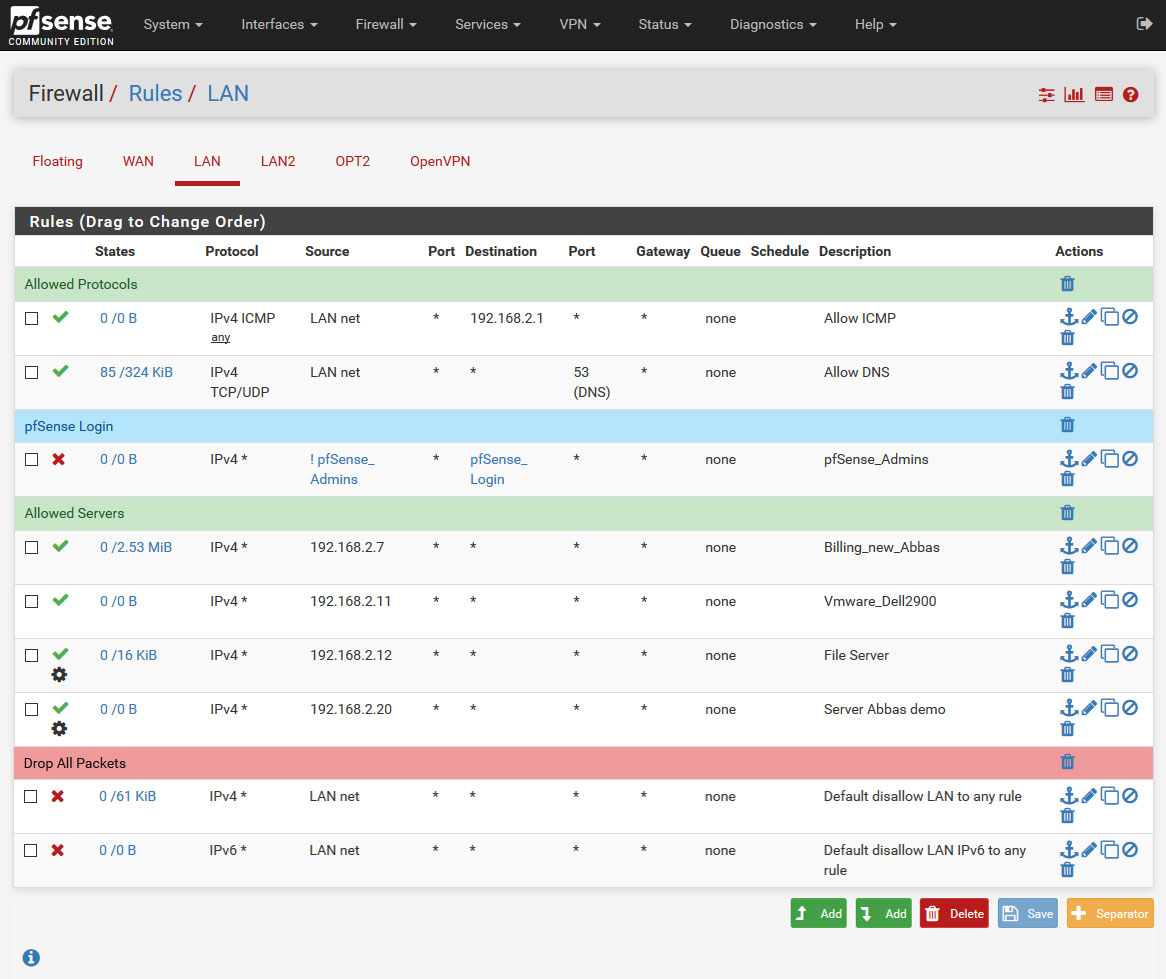Click the Save button
Image resolution: width=1166 pixels, height=979 pixels.
point(1028,914)
